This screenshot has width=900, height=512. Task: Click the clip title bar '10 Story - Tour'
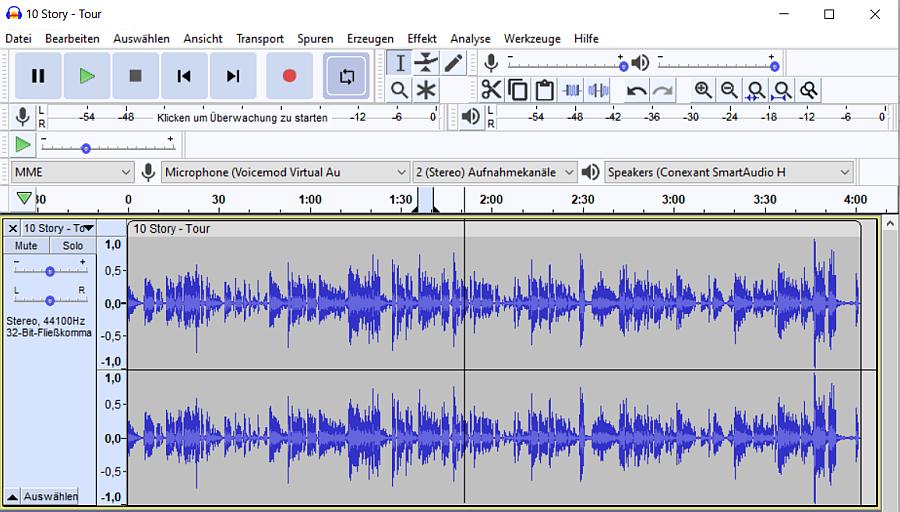tap(494, 228)
